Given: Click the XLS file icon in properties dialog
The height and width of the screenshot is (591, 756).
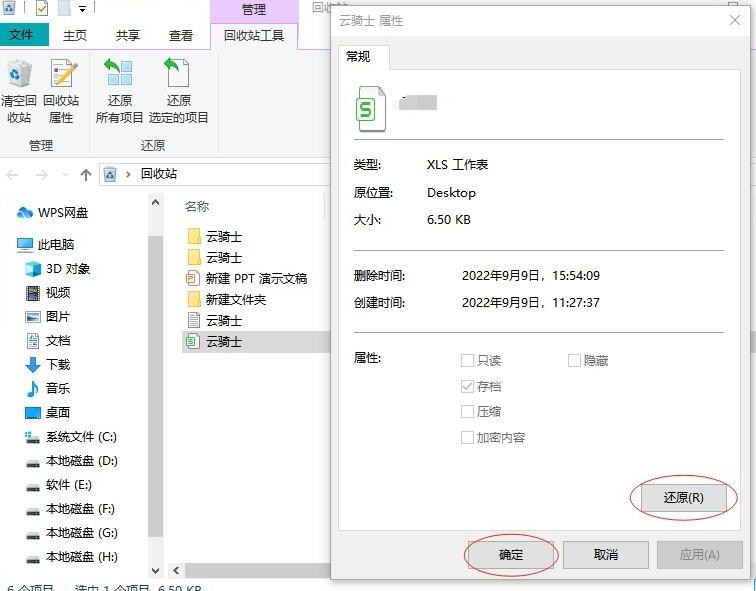Looking at the screenshot, I should tap(370, 109).
